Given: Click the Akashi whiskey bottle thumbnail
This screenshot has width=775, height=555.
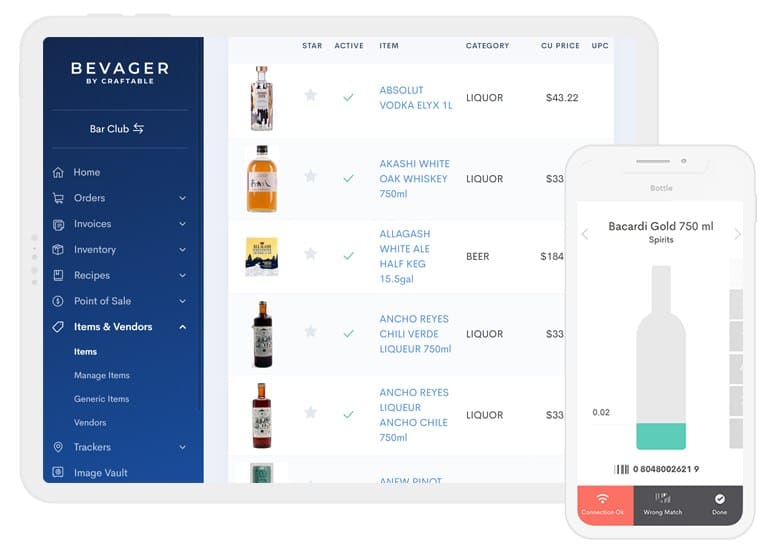Looking at the screenshot, I should point(262,178).
